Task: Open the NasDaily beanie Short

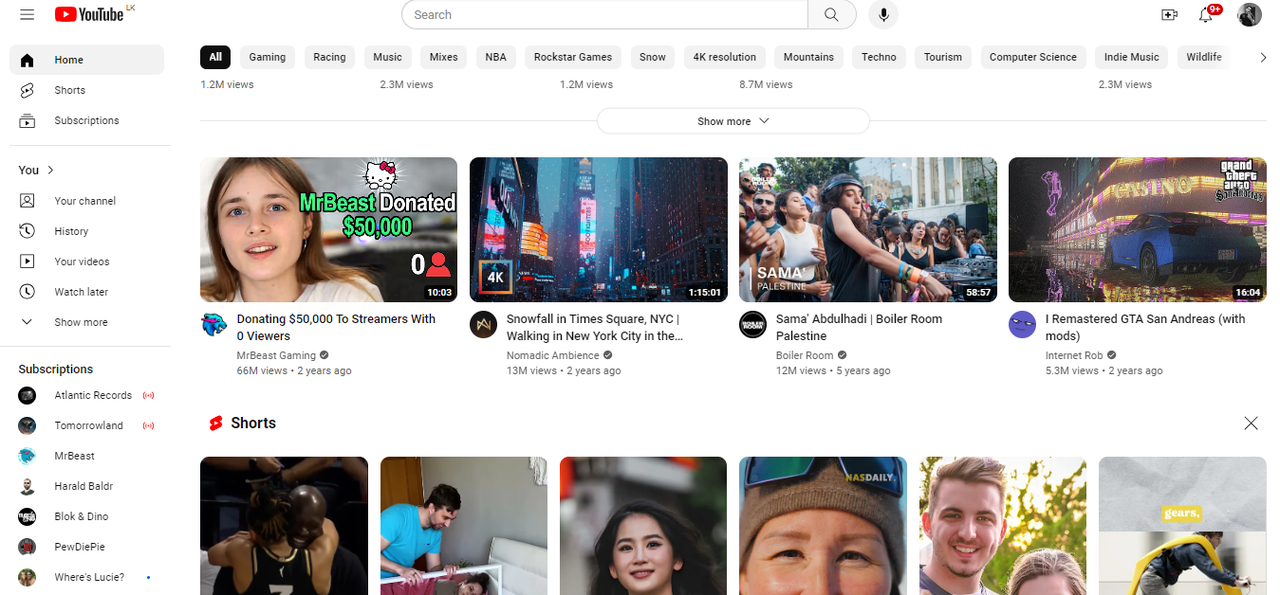Action: pyautogui.click(x=823, y=526)
